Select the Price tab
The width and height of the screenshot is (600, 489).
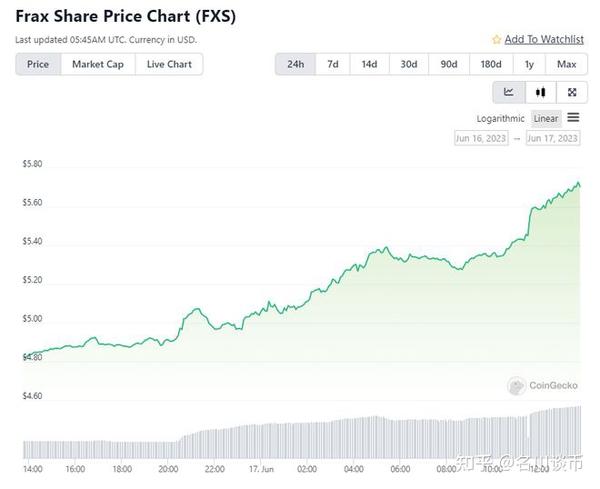(x=38, y=64)
